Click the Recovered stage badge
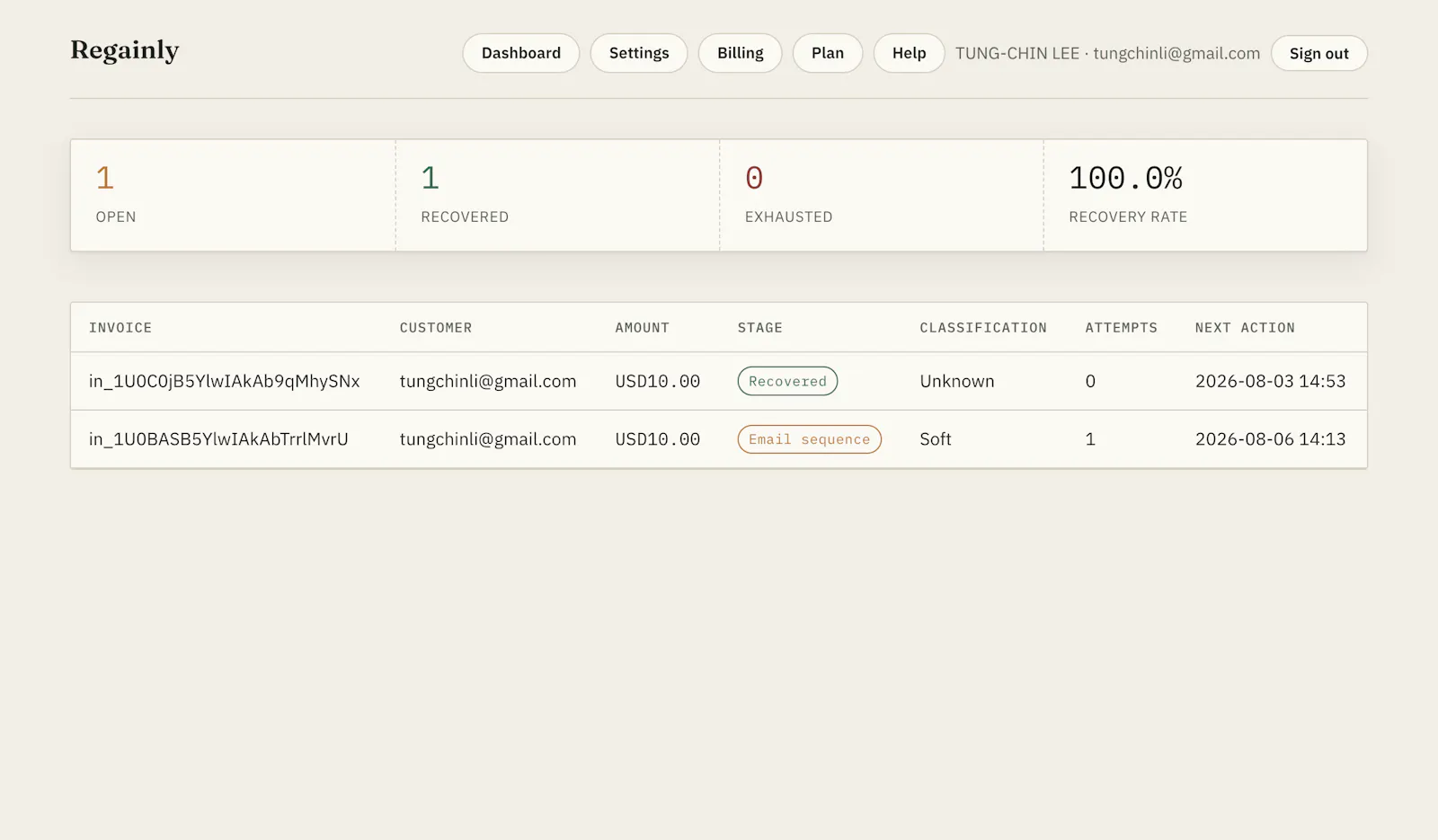Screen dimensions: 1438x840 [x=787, y=381]
